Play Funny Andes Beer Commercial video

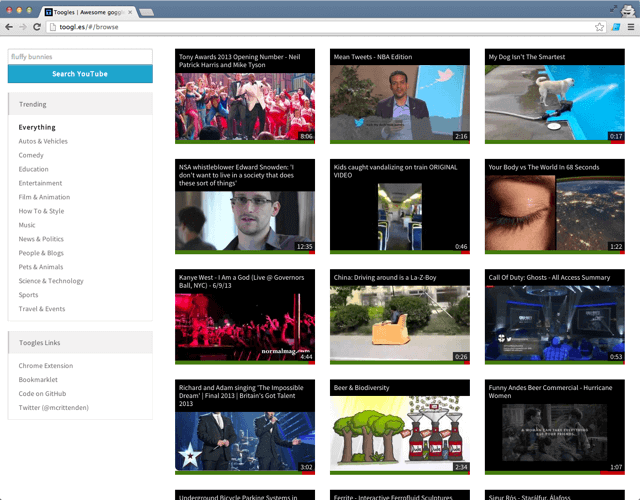[555, 427]
